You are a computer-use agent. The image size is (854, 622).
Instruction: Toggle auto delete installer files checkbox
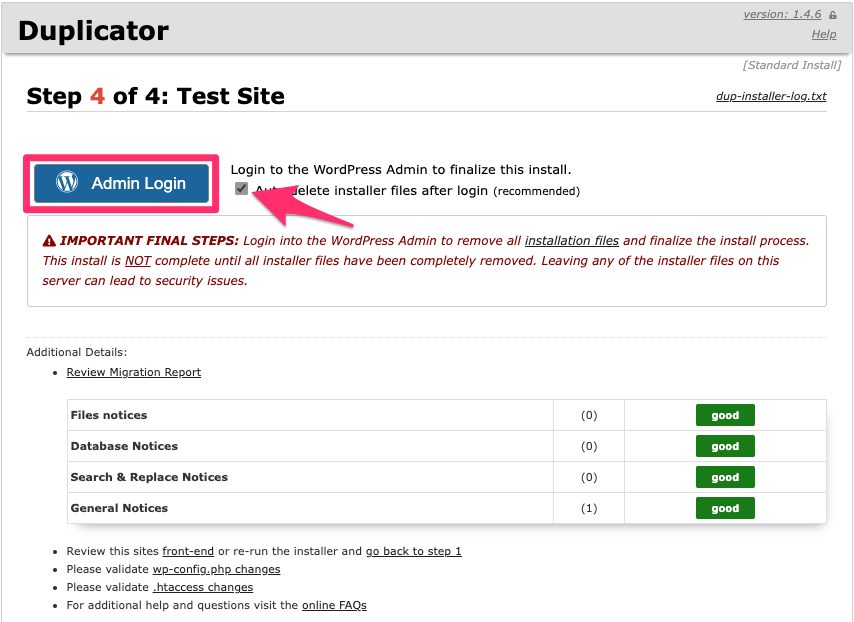pyautogui.click(x=241, y=188)
